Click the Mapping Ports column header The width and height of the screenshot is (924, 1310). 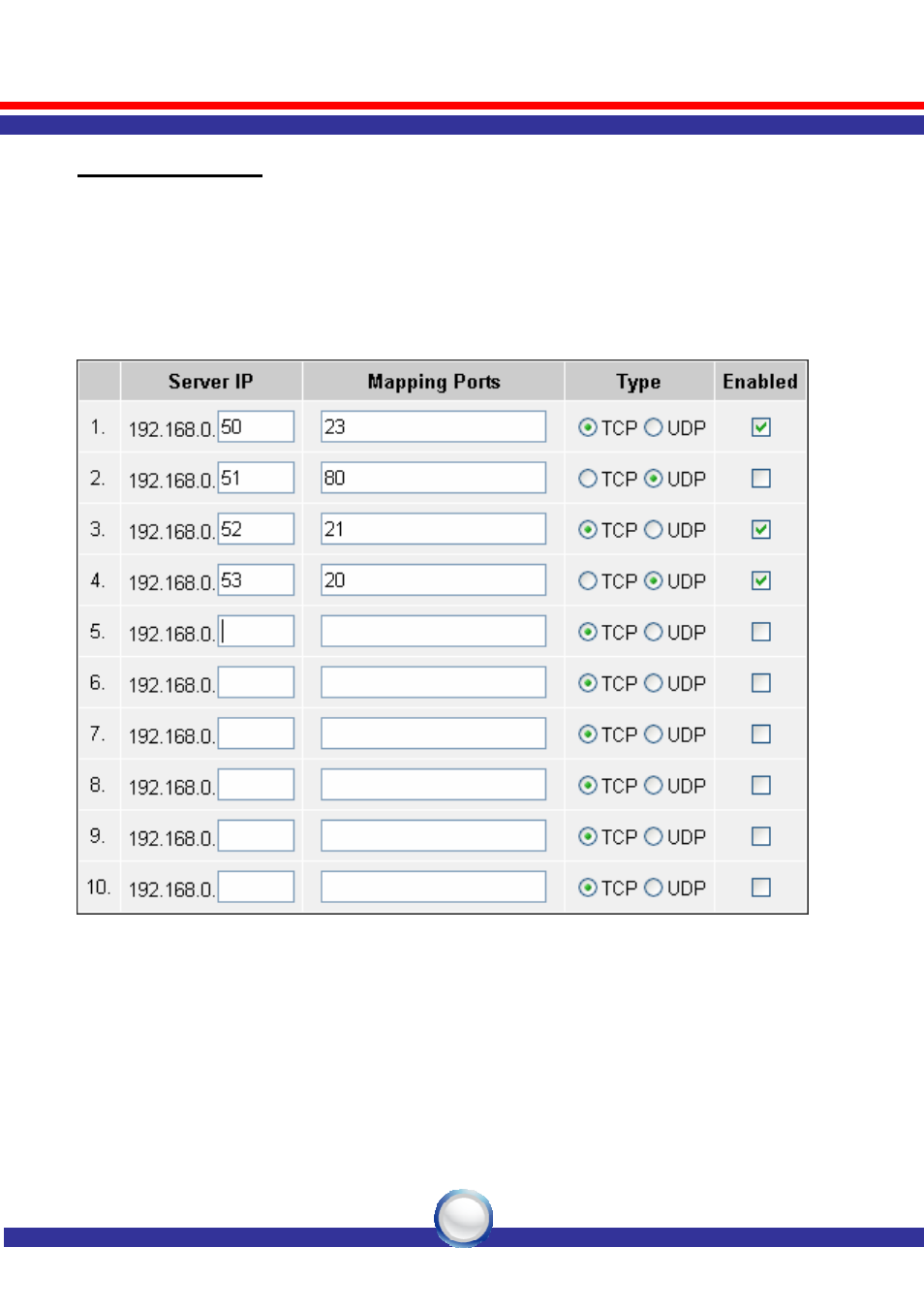(x=434, y=382)
